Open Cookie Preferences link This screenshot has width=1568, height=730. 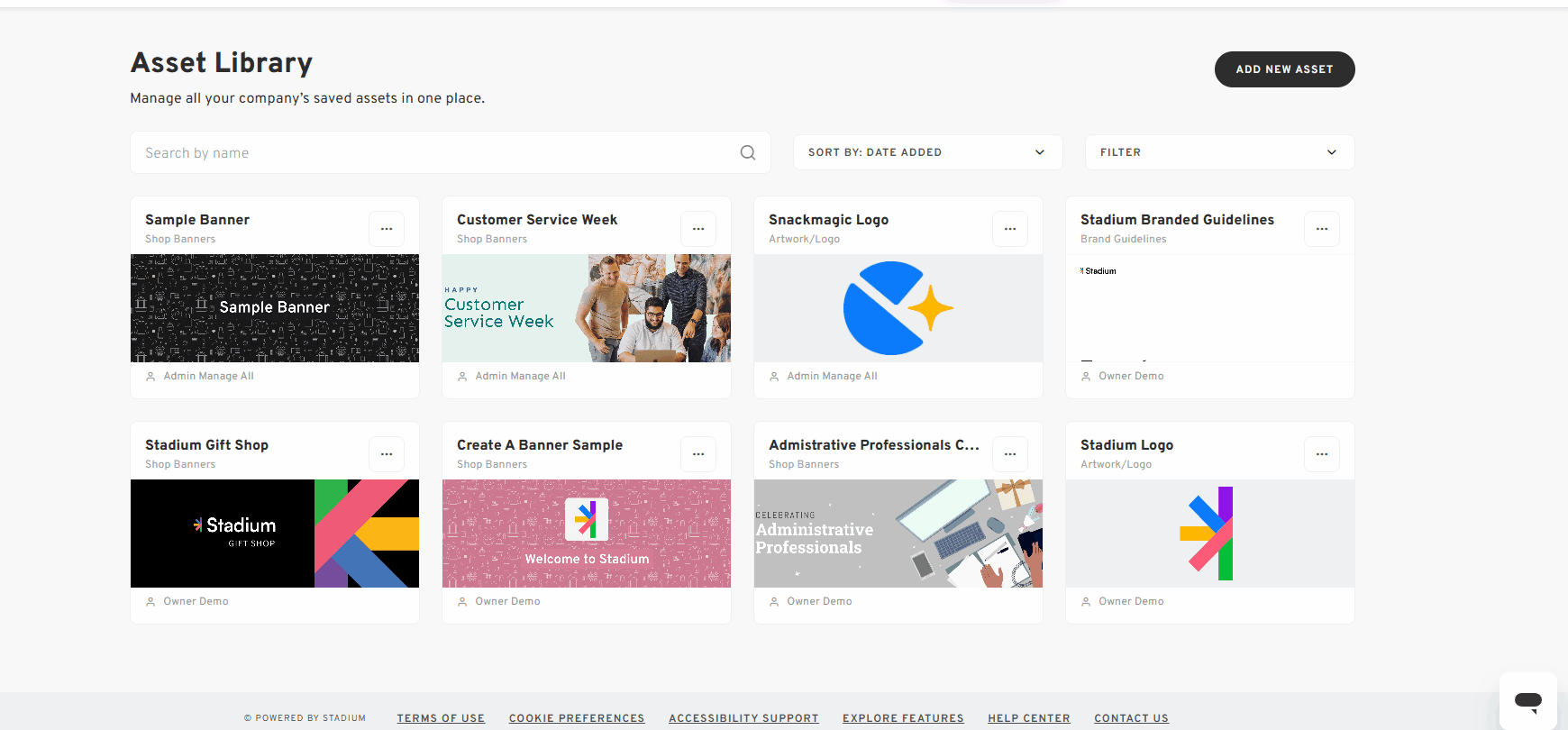(577, 718)
